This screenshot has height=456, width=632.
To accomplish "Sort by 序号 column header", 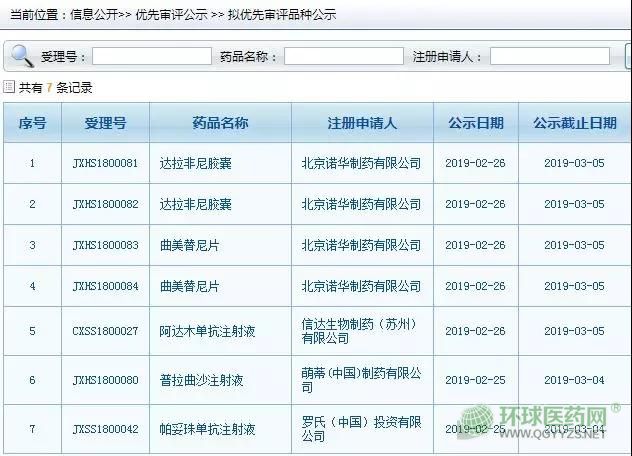I will tap(32, 123).
